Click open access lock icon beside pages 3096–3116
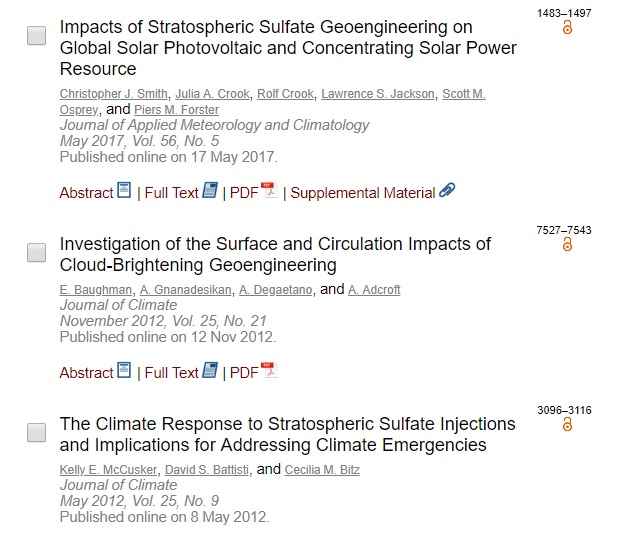Viewport: 619px width, 534px height. (567, 424)
